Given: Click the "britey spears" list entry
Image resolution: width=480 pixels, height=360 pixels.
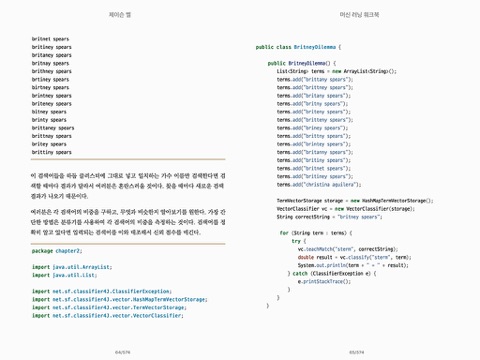Looking at the screenshot, I should (x=49, y=144).
